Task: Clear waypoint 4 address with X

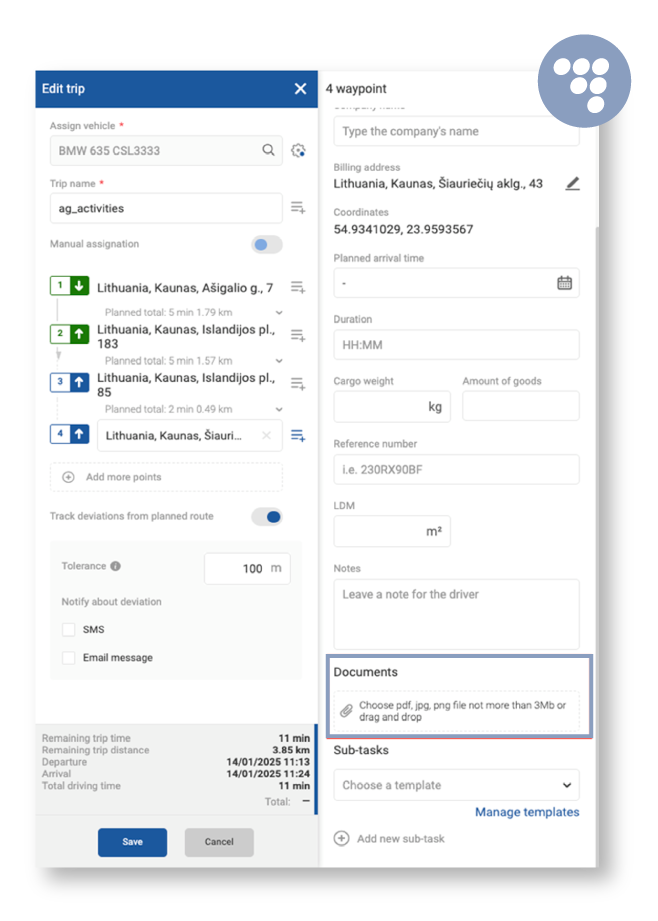Action: (266, 435)
